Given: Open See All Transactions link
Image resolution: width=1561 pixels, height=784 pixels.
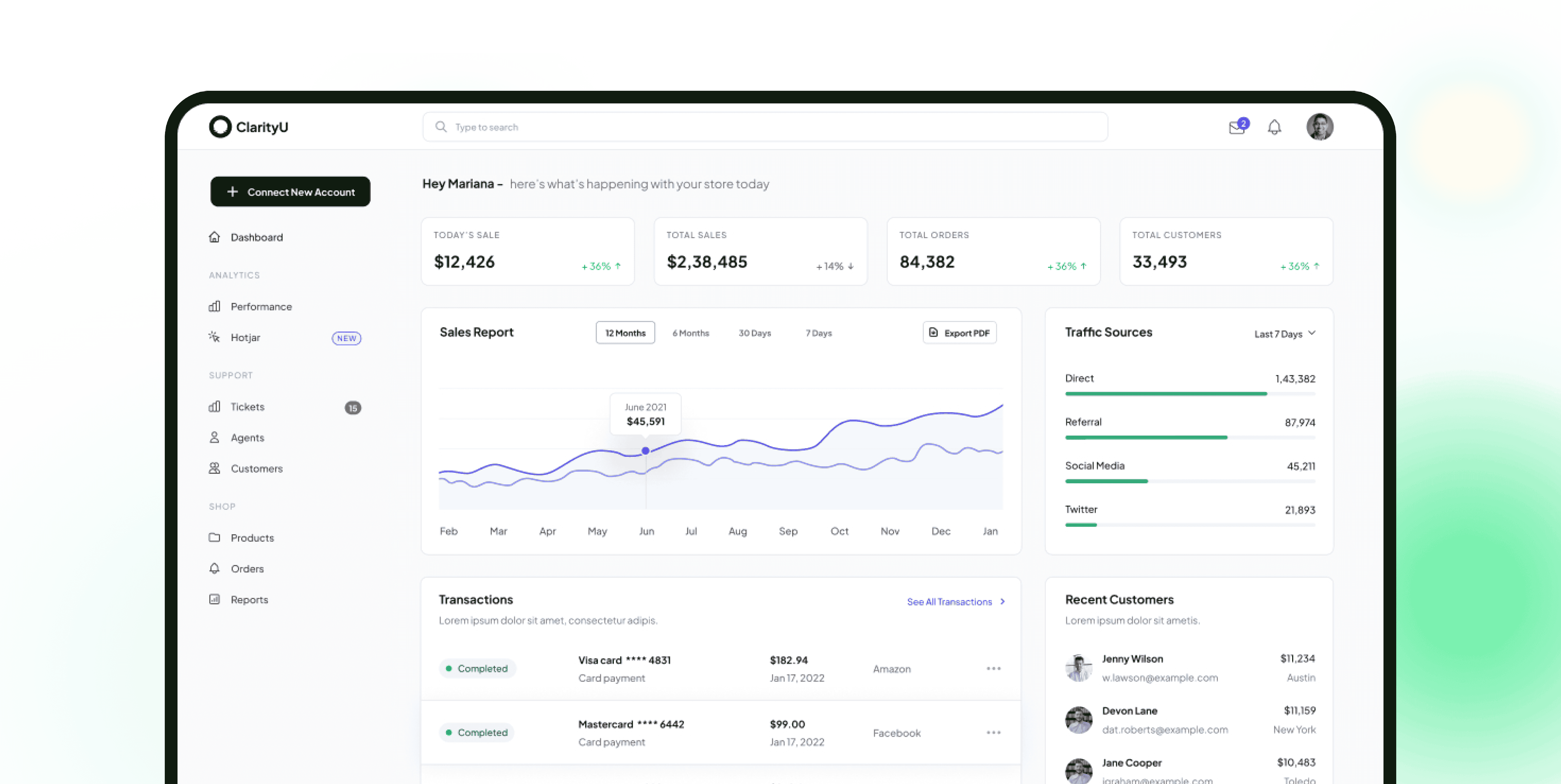Looking at the screenshot, I should 956,602.
